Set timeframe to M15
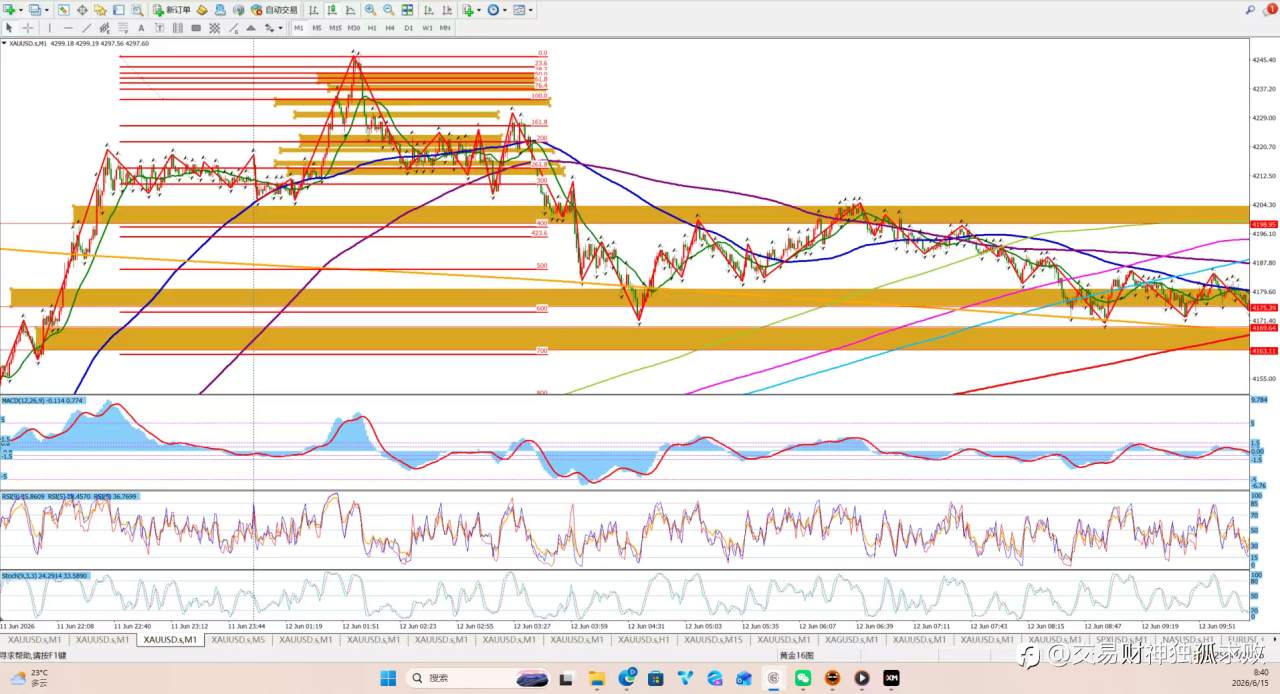The height and width of the screenshot is (694, 1280). coord(335,28)
